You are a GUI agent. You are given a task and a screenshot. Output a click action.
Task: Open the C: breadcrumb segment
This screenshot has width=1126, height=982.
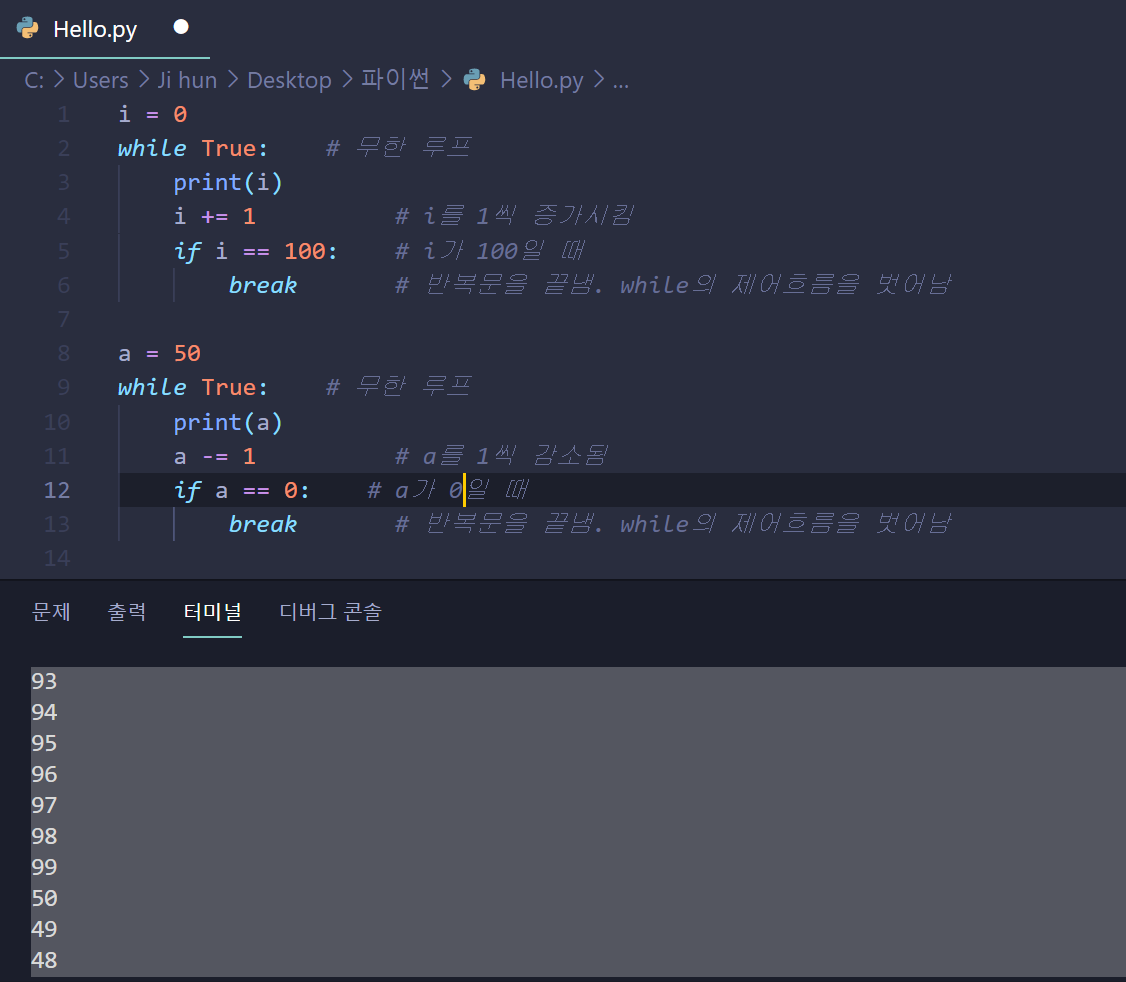34,80
